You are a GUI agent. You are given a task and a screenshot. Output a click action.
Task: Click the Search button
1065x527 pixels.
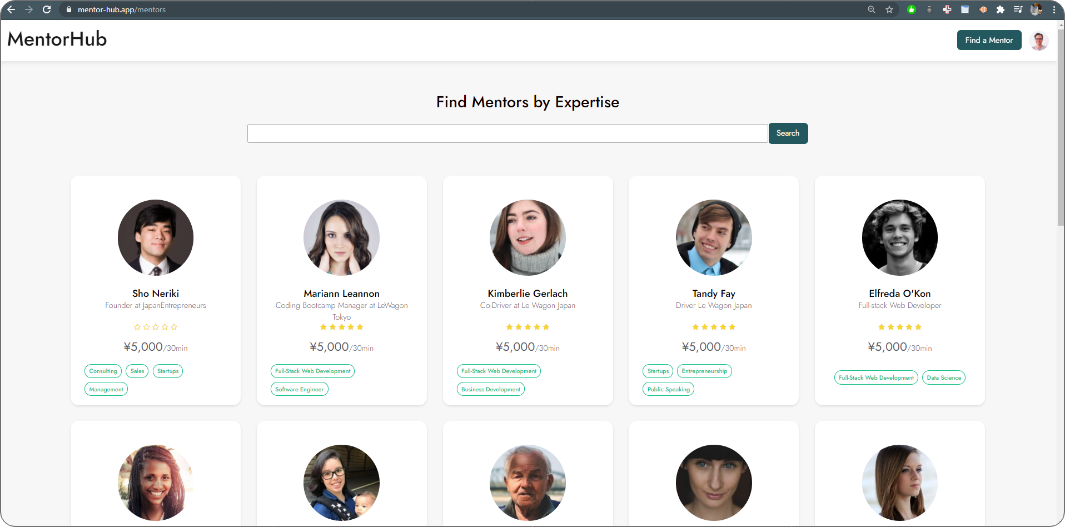pos(788,133)
